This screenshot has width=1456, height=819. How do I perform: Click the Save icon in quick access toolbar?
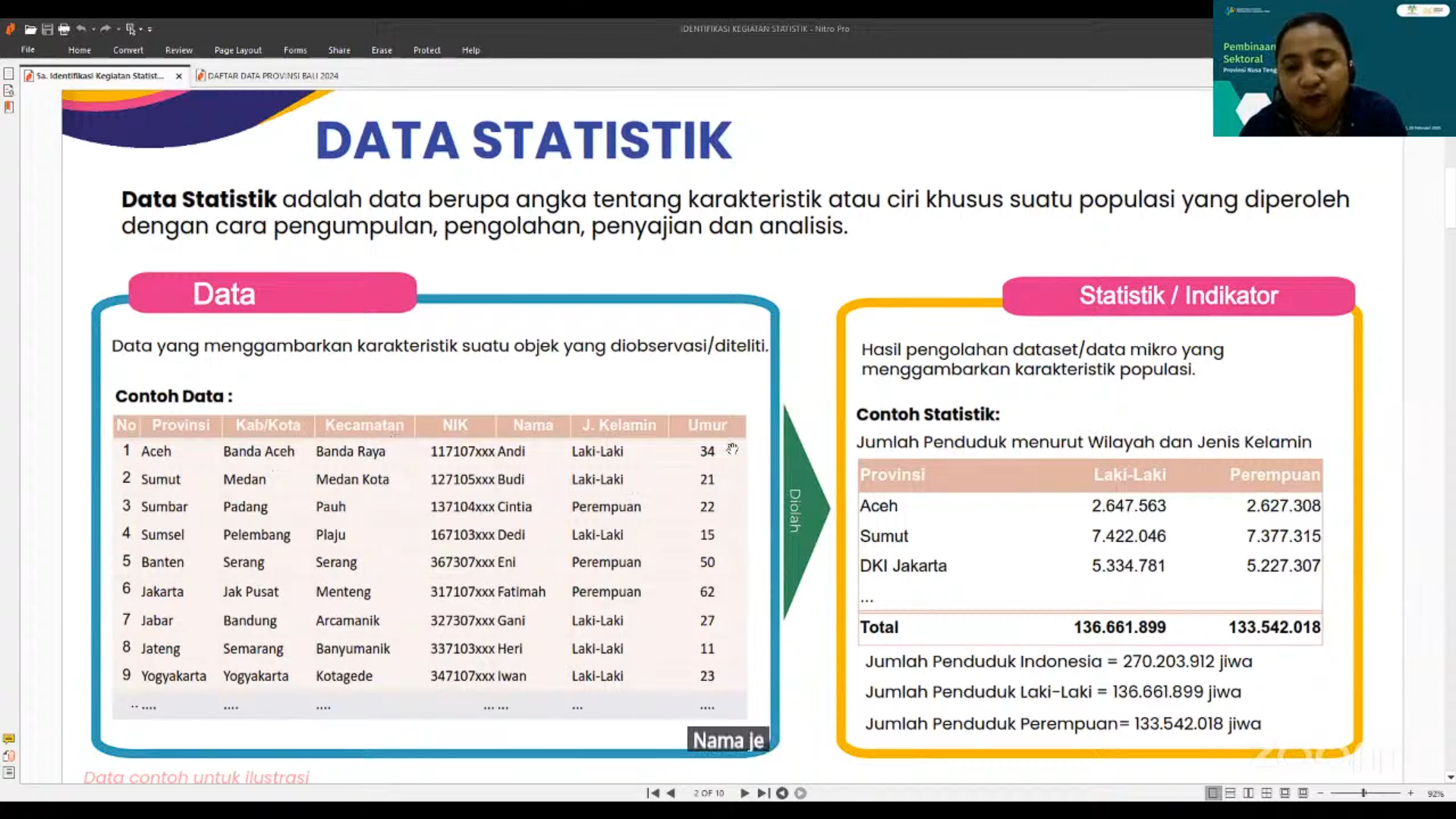[47, 30]
